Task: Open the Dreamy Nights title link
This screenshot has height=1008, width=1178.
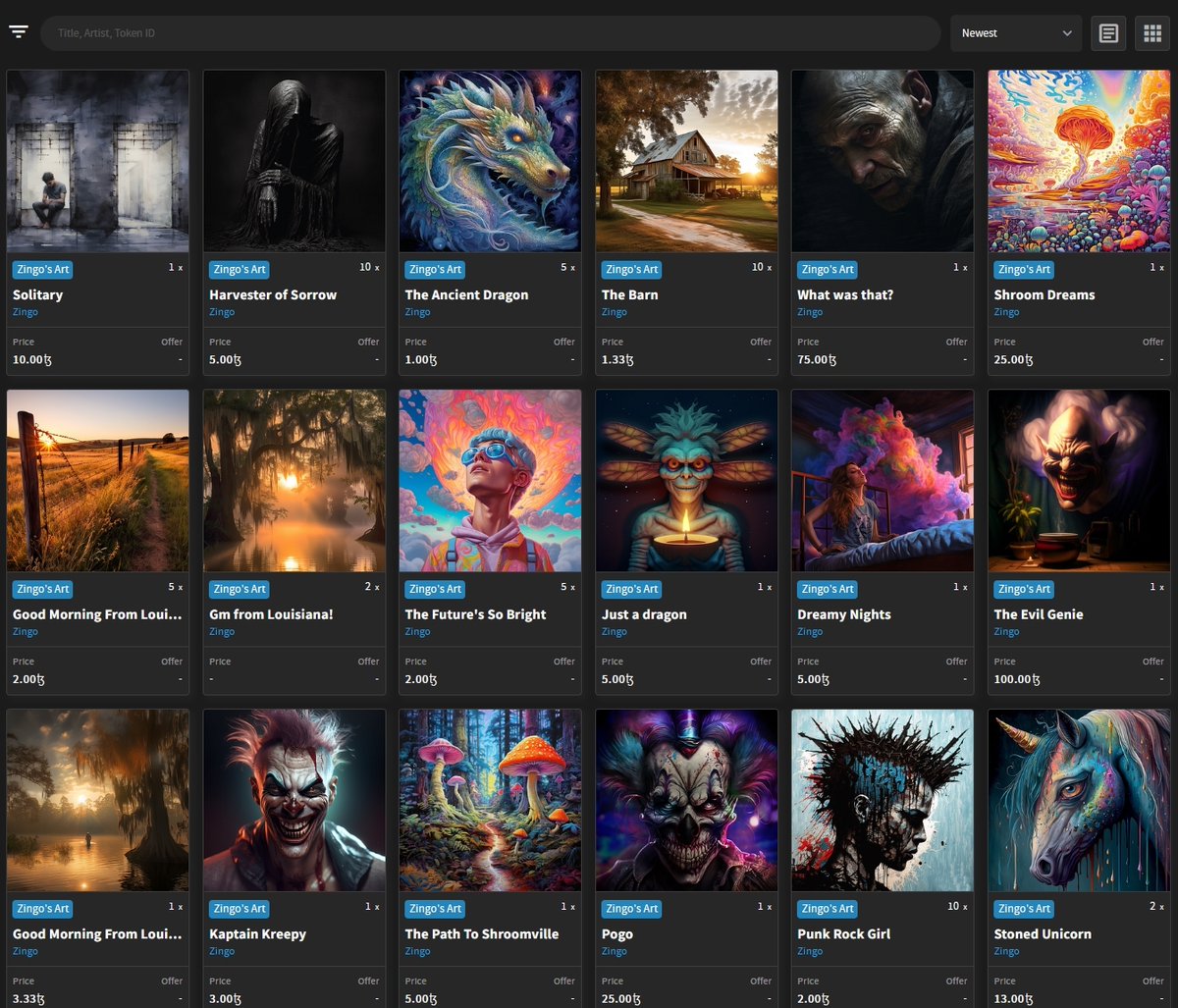Action: click(844, 614)
